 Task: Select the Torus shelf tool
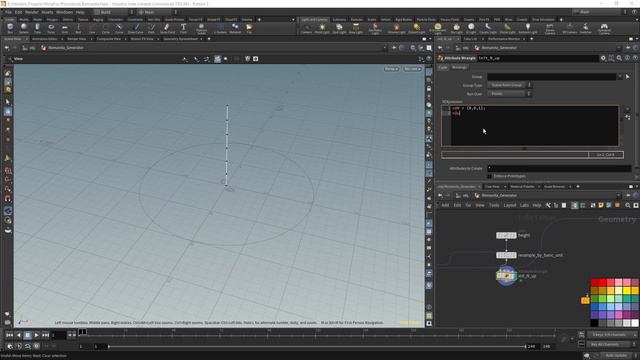51,28
